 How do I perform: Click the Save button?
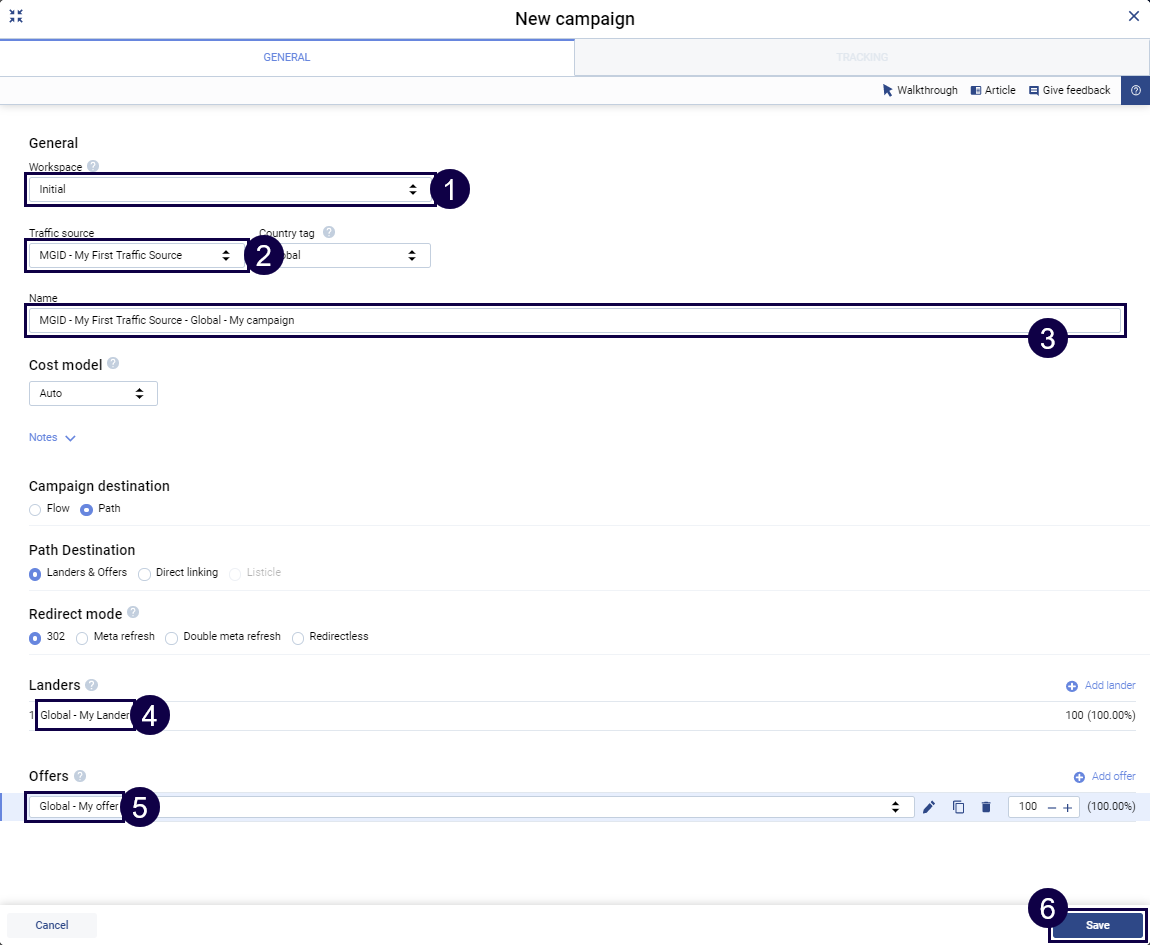[x=1097, y=925]
